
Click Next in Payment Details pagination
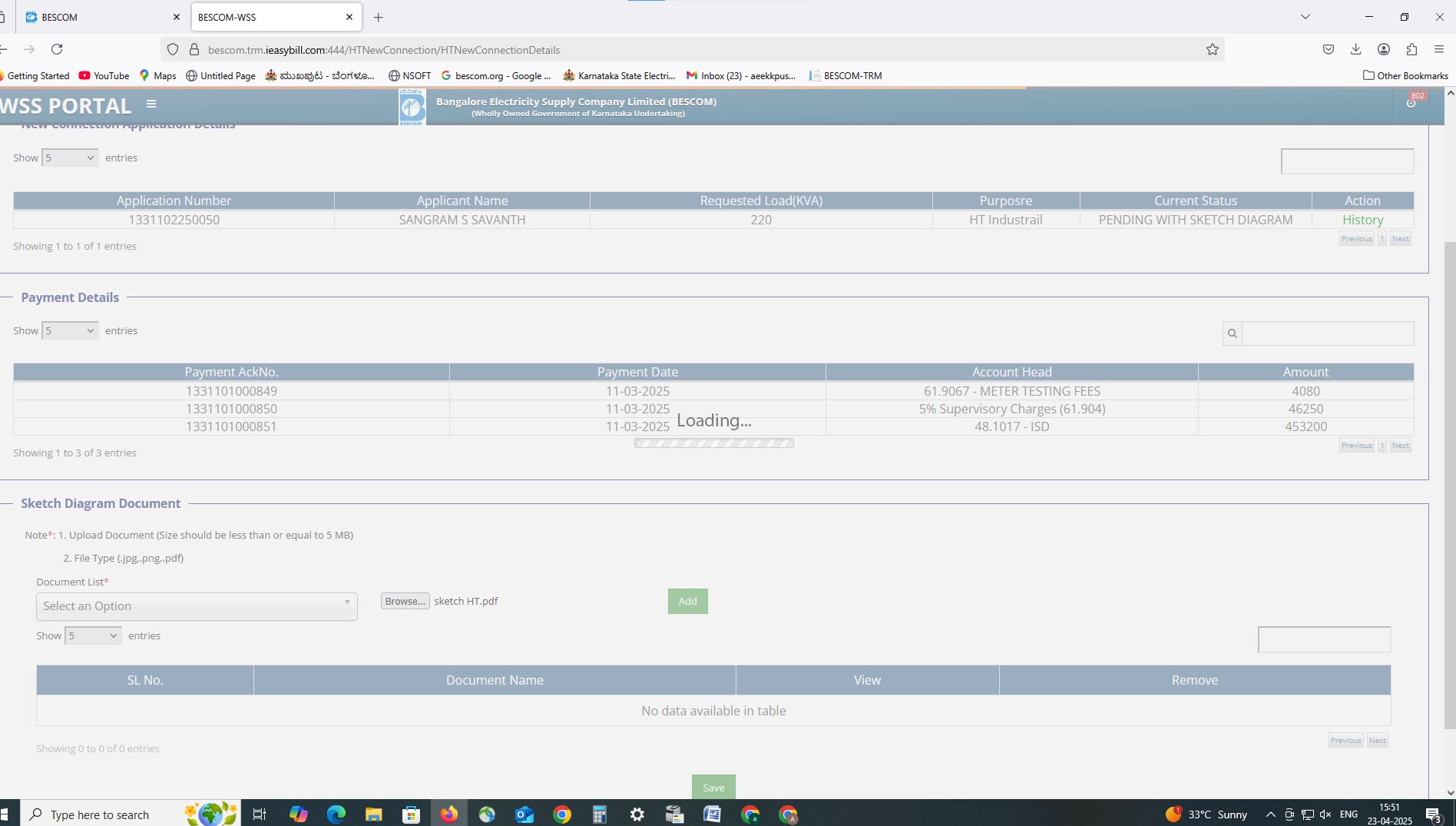pyautogui.click(x=1400, y=446)
